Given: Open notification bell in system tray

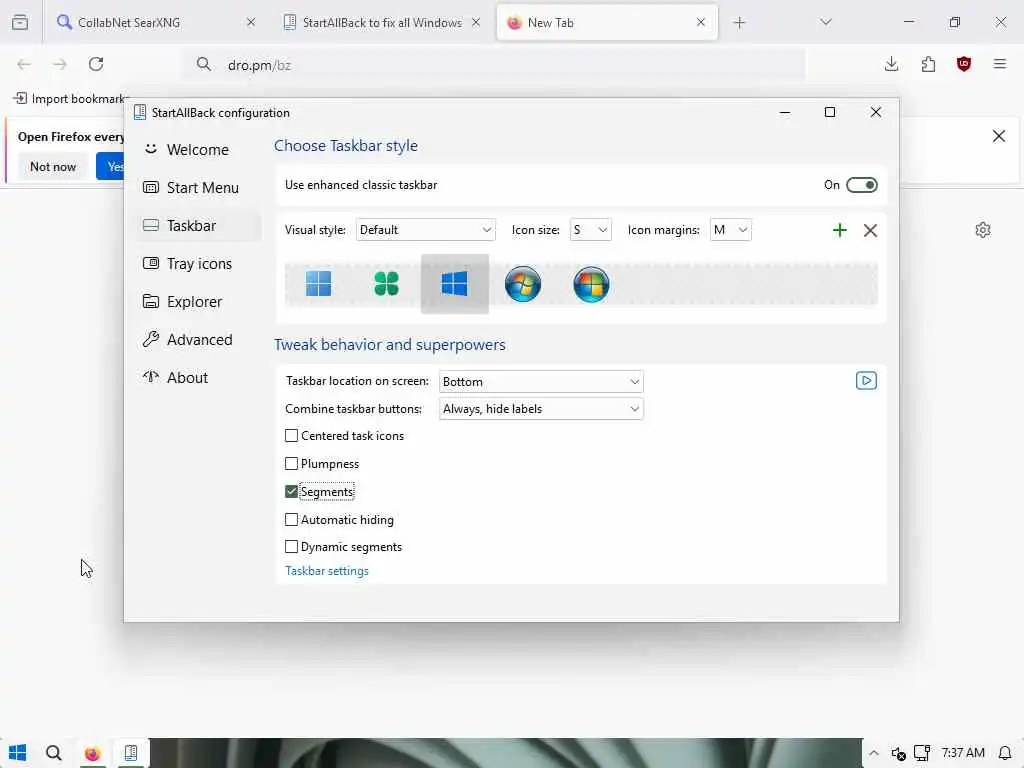Looking at the screenshot, I should point(1006,753).
